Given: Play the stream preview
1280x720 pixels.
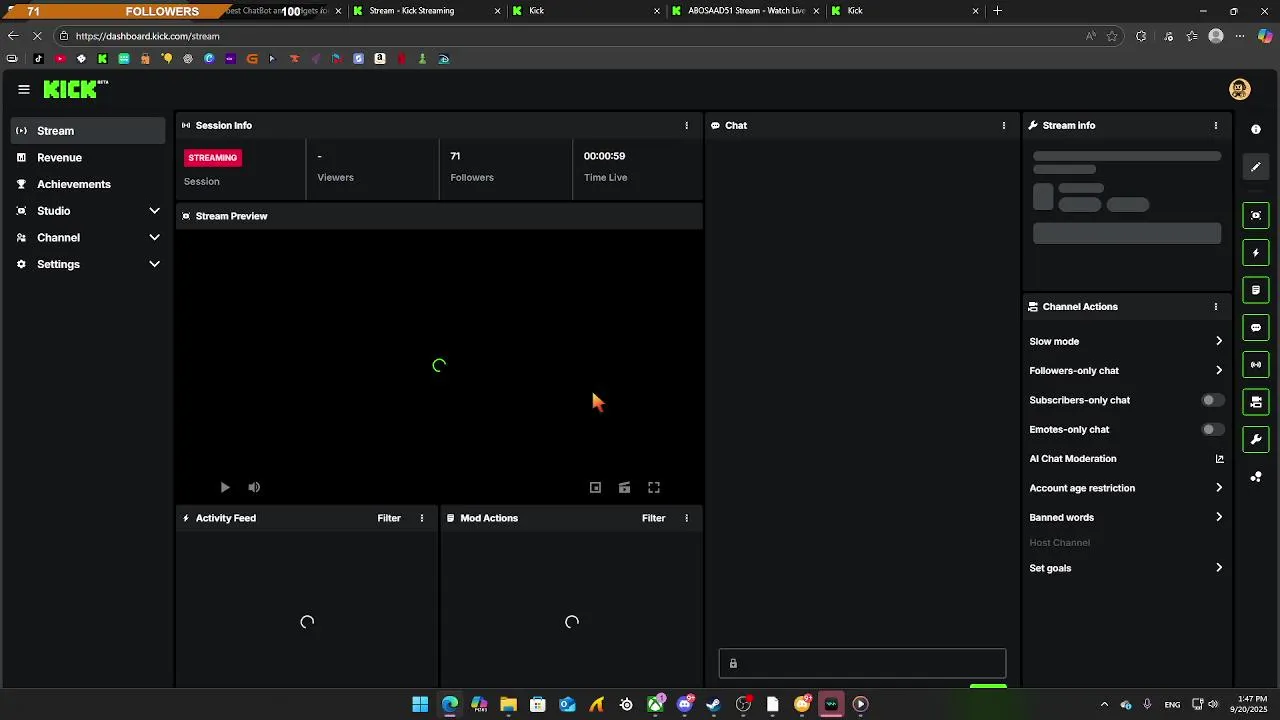Looking at the screenshot, I should point(225,488).
